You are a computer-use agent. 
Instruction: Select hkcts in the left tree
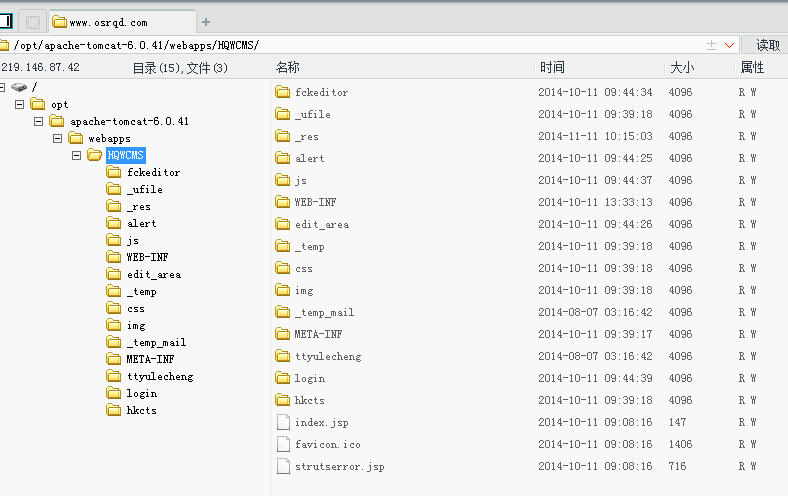(x=142, y=410)
